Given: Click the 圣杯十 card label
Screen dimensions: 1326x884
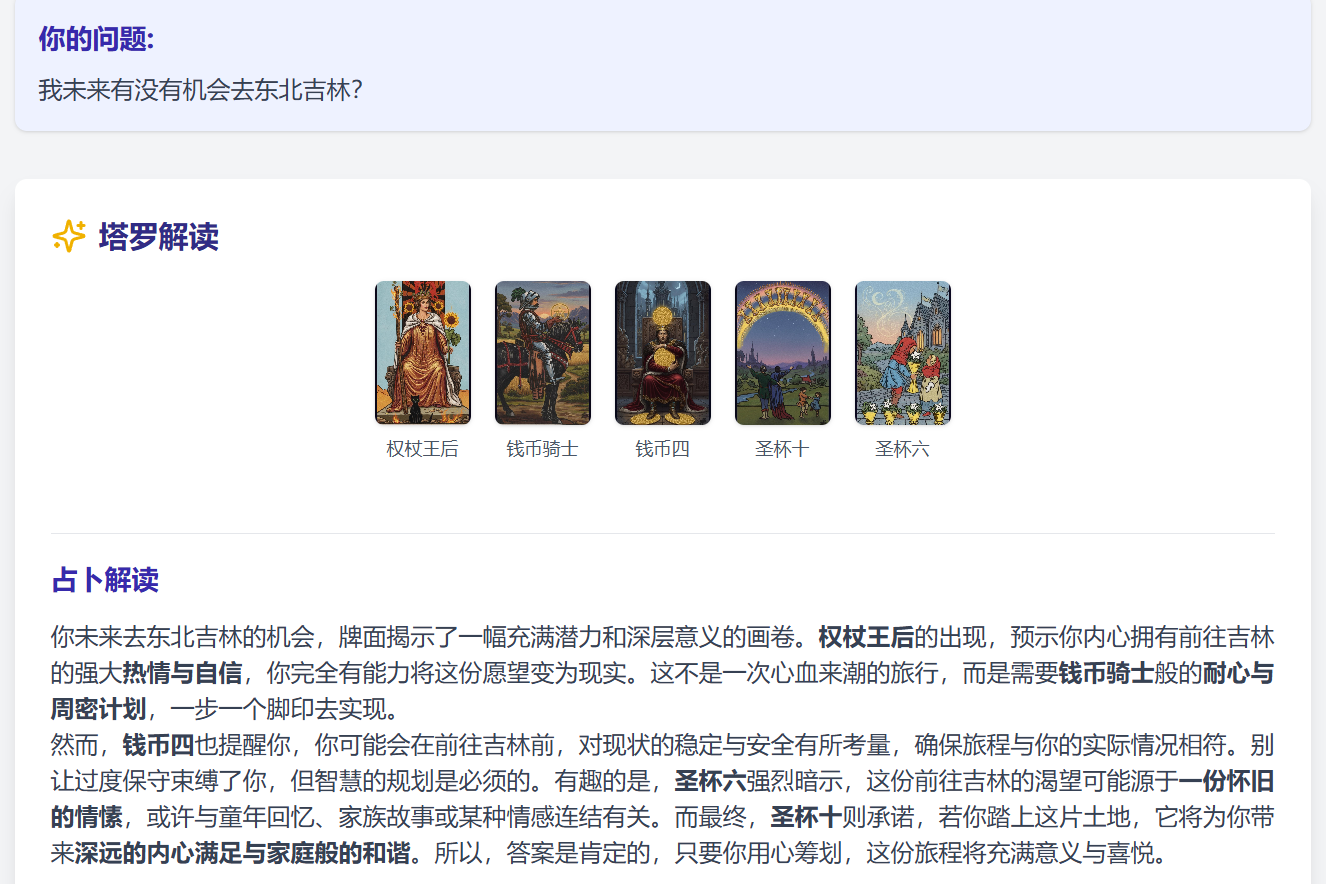Looking at the screenshot, I should [783, 449].
